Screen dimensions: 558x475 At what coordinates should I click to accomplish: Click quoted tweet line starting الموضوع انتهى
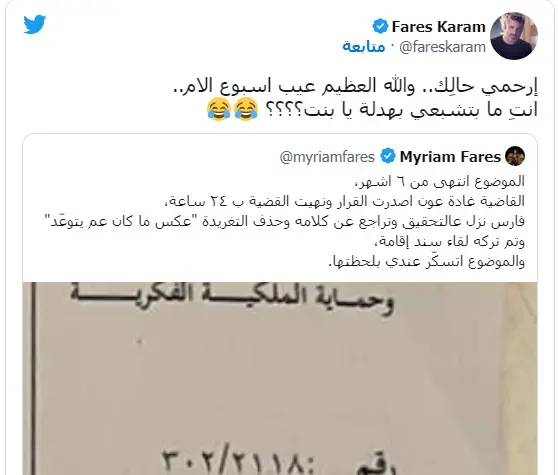(440, 182)
